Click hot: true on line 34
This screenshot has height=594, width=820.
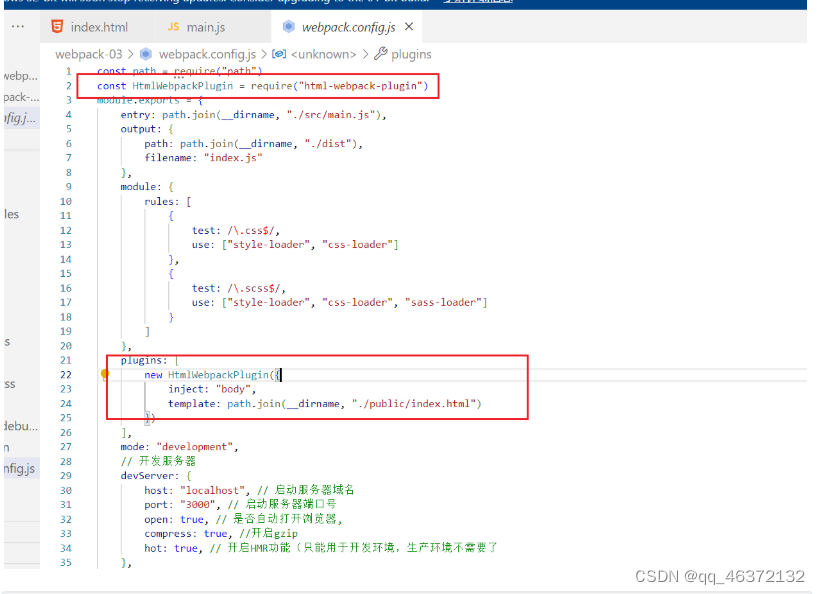click(173, 549)
